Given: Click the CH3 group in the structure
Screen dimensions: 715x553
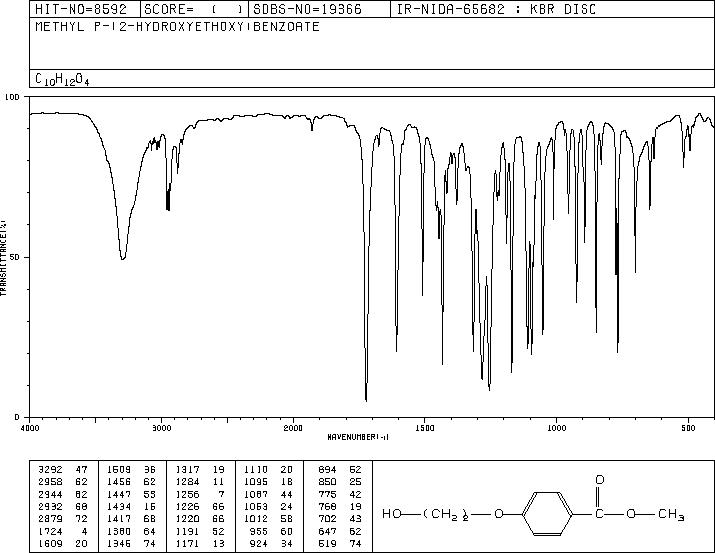Looking at the screenshot, I should tap(671, 514).
